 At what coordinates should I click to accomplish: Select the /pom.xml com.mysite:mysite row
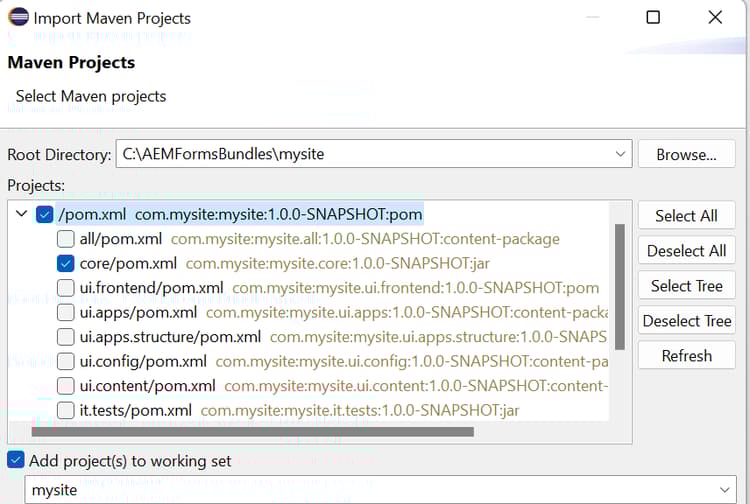coord(240,214)
